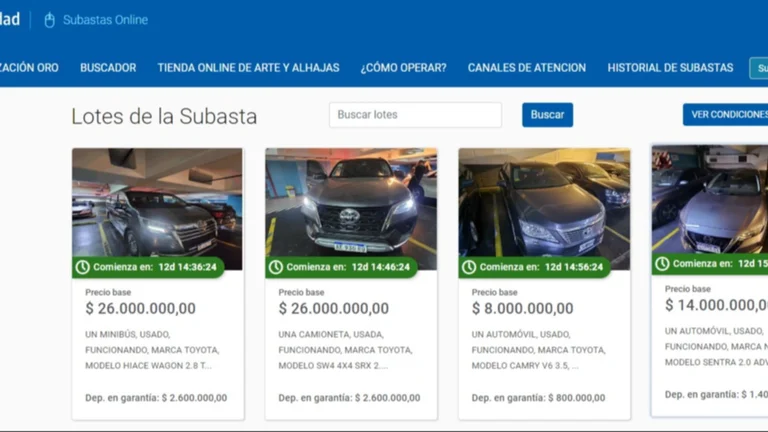The image size is (768, 432).
Task: Click the mouse icon beside Subastas Online
Action: [x=49, y=20]
